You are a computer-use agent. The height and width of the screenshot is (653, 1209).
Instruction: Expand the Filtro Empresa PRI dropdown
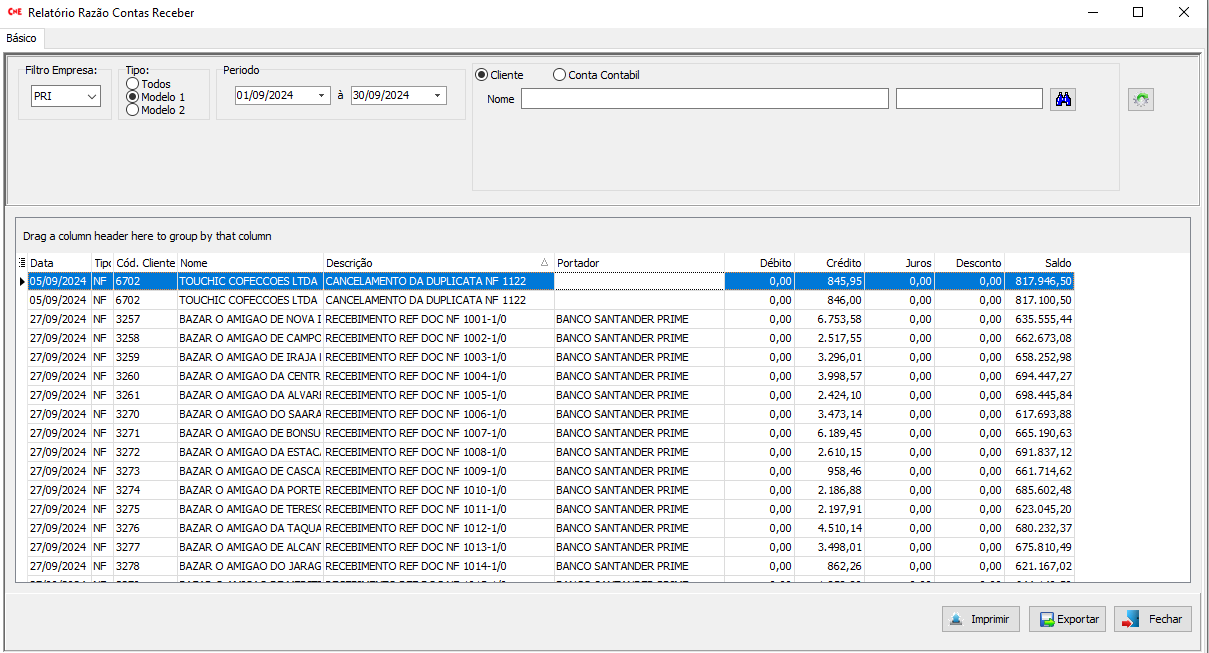click(93, 96)
